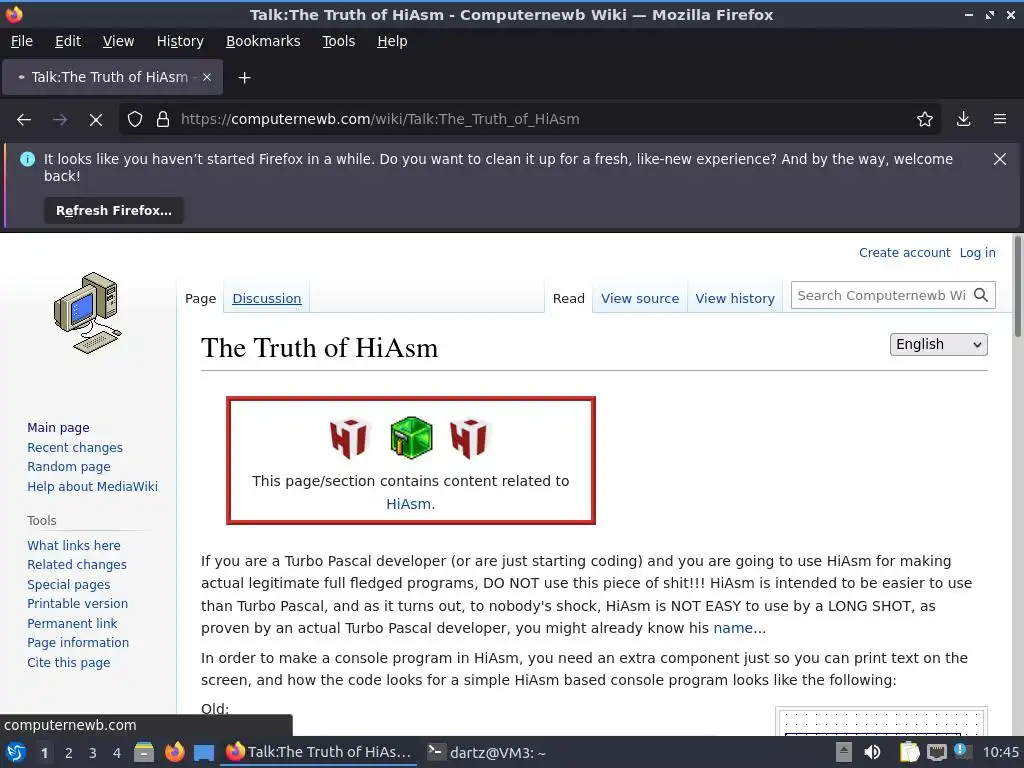Open the Downloads panel
1024x768 pixels.
[963, 120]
